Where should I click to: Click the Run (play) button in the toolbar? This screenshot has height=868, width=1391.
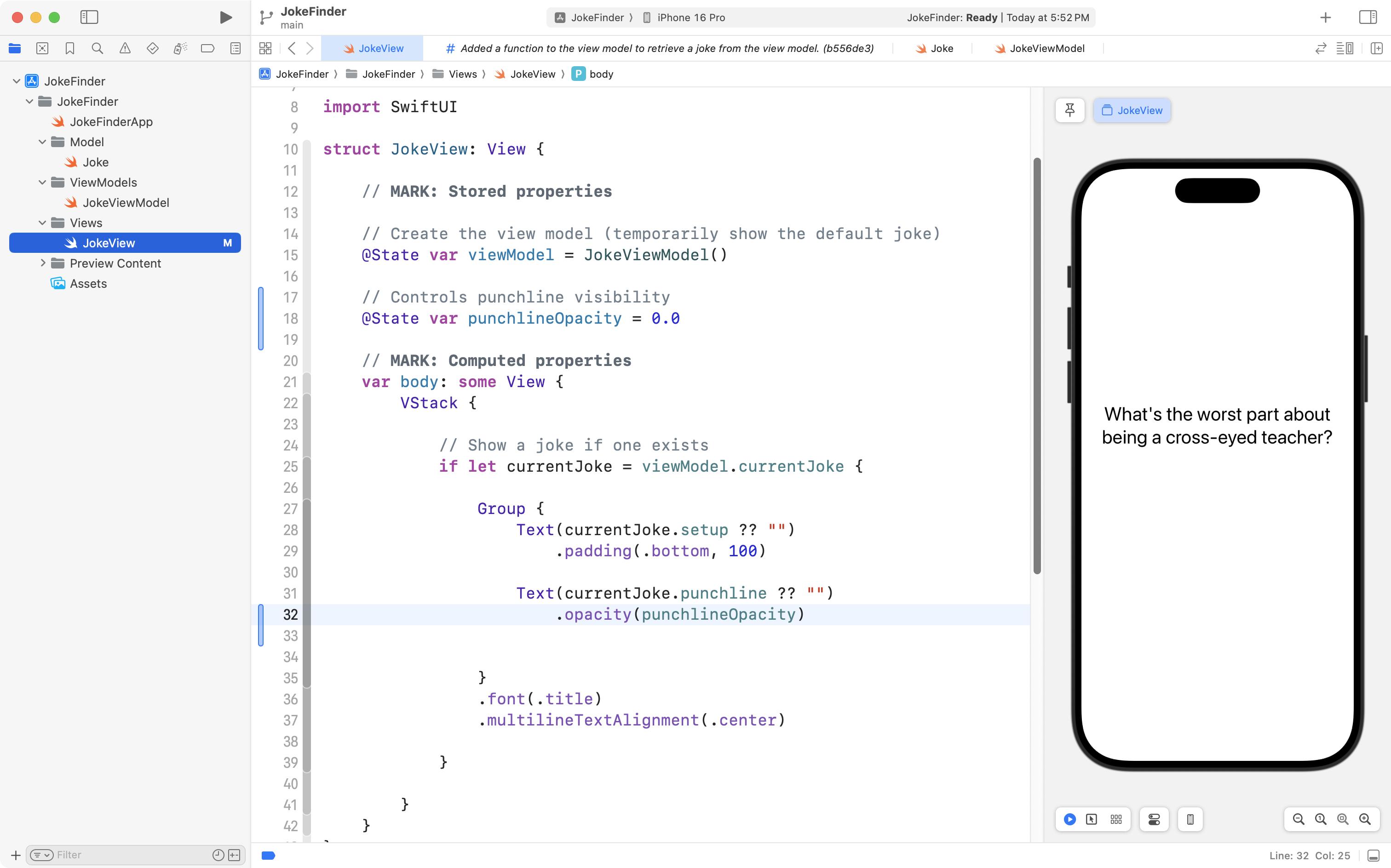(226, 17)
